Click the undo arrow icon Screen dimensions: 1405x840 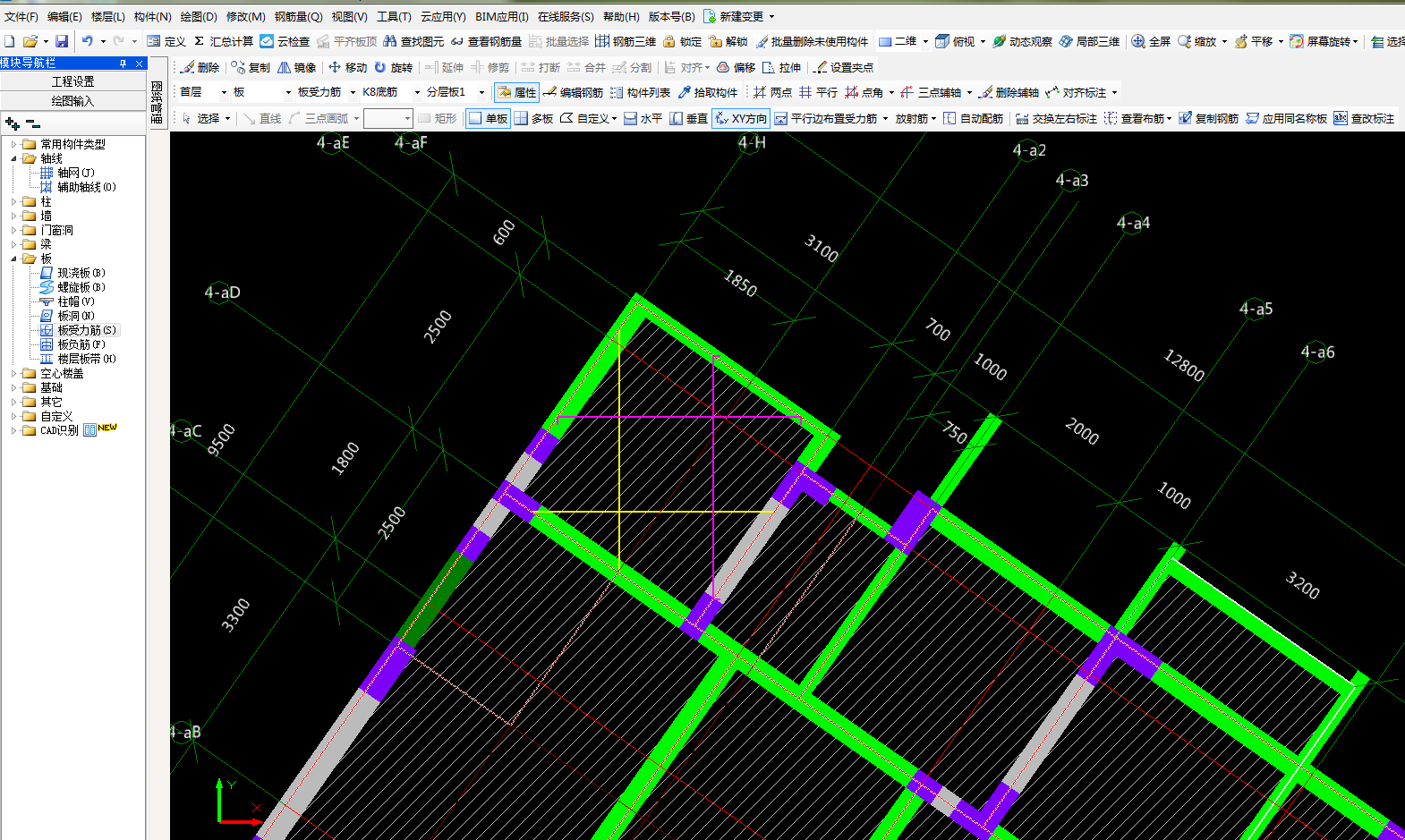(87, 41)
